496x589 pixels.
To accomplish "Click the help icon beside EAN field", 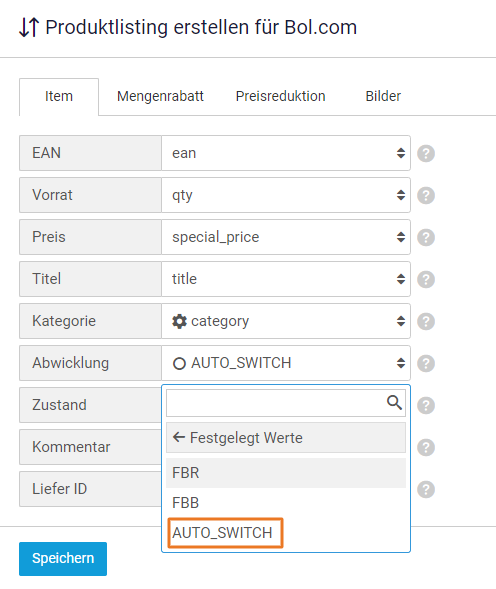I will 426,153.
